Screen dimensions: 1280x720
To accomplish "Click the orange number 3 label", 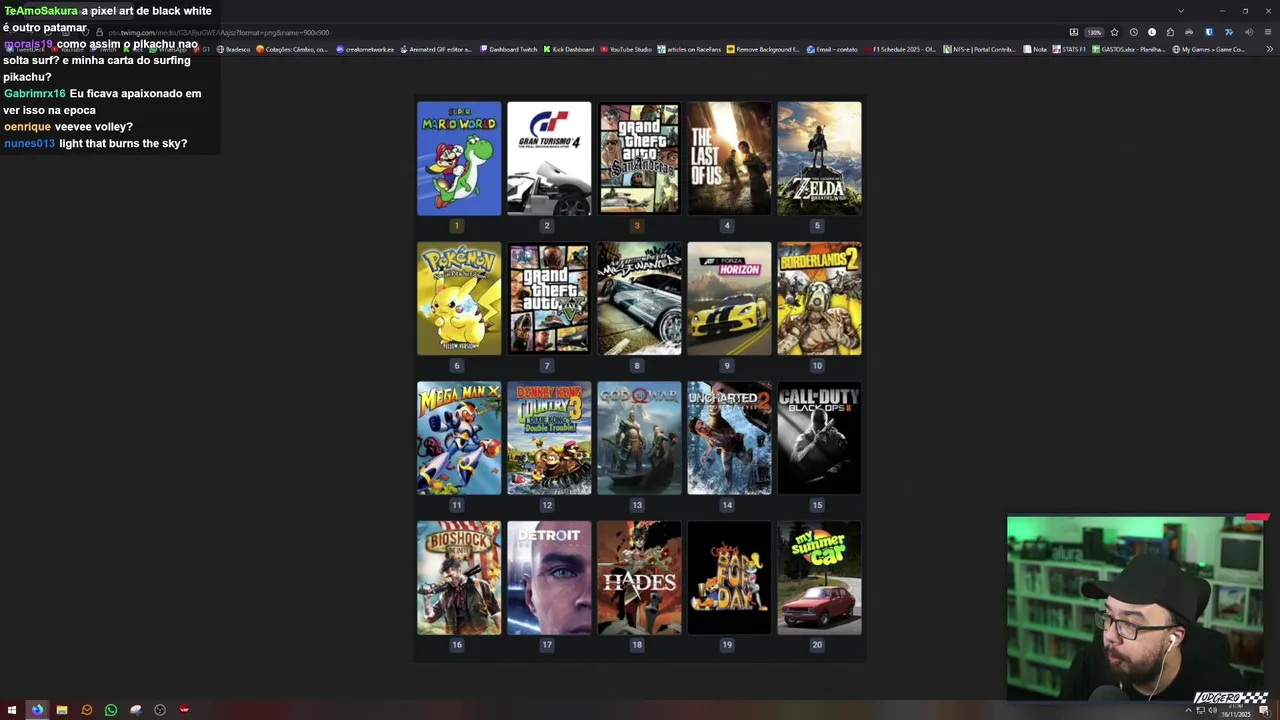I will coord(637,226).
